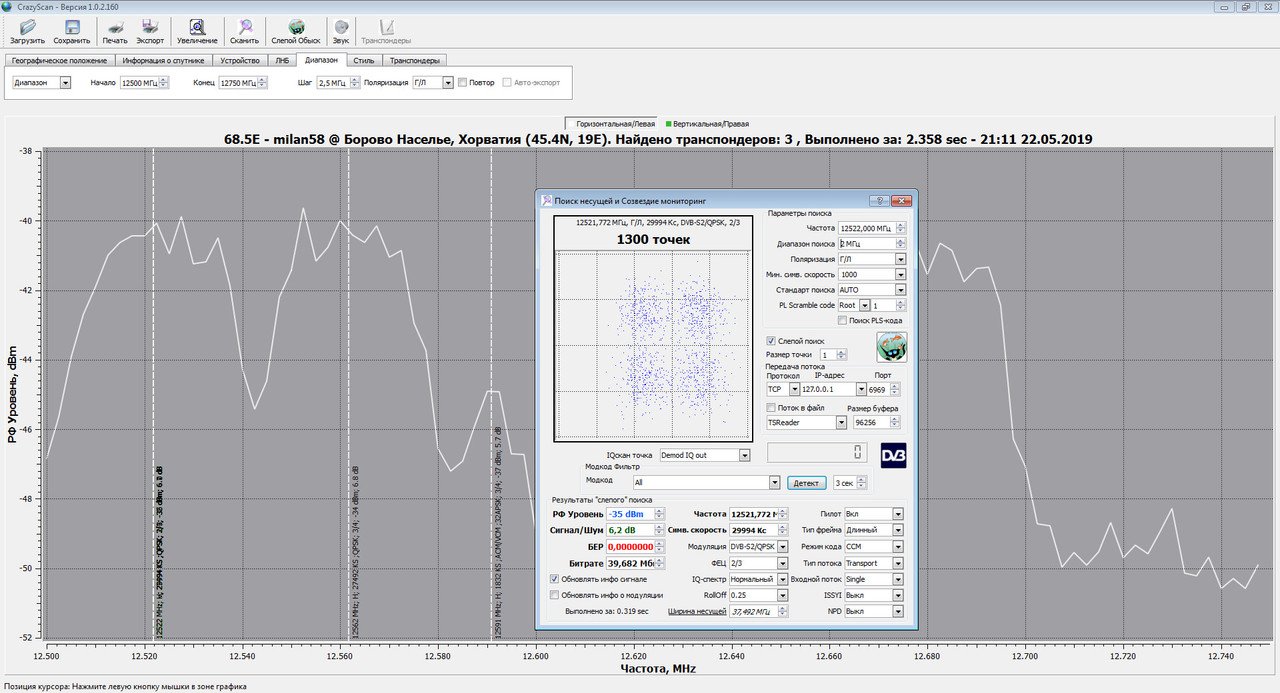Switch to the Стиль tab
This screenshot has height=693, width=1280.
(364, 60)
